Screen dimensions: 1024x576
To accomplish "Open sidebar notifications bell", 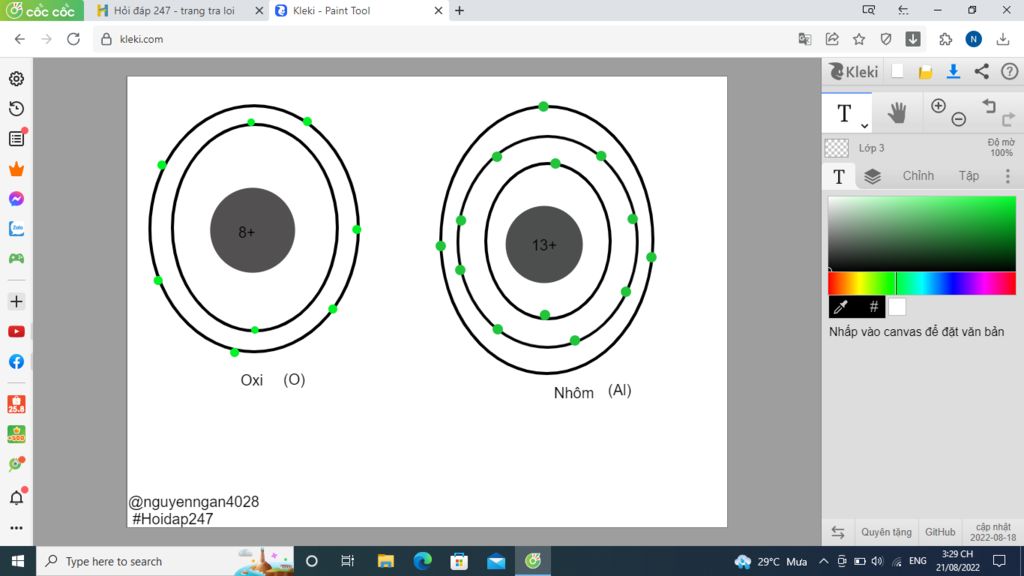I will pos(16,498).
